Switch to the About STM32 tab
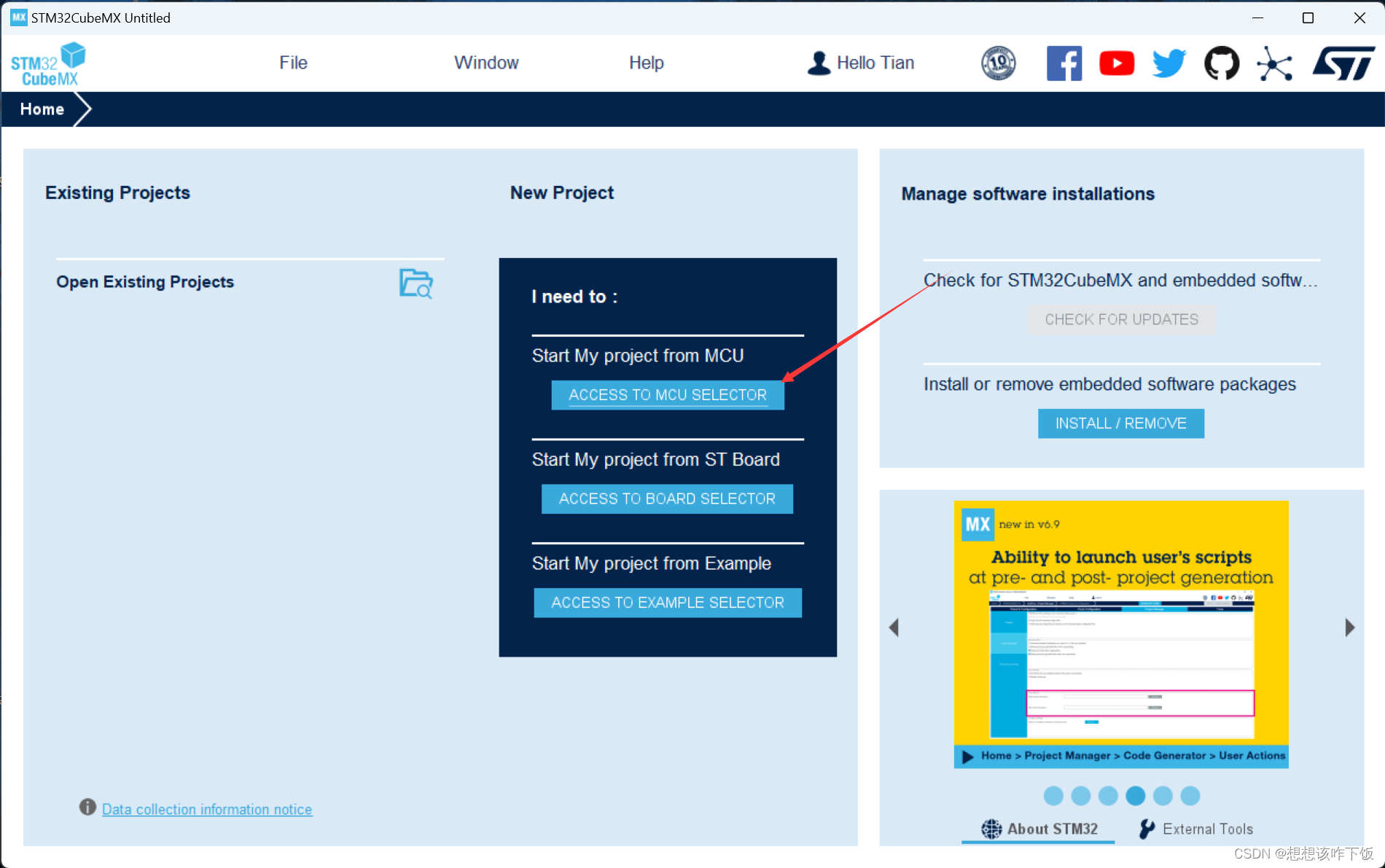 point(1039,829)
